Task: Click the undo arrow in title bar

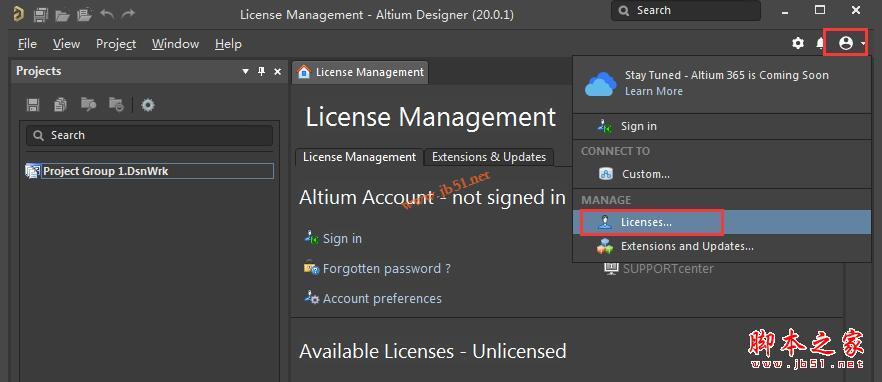Action: pos(107,14)
